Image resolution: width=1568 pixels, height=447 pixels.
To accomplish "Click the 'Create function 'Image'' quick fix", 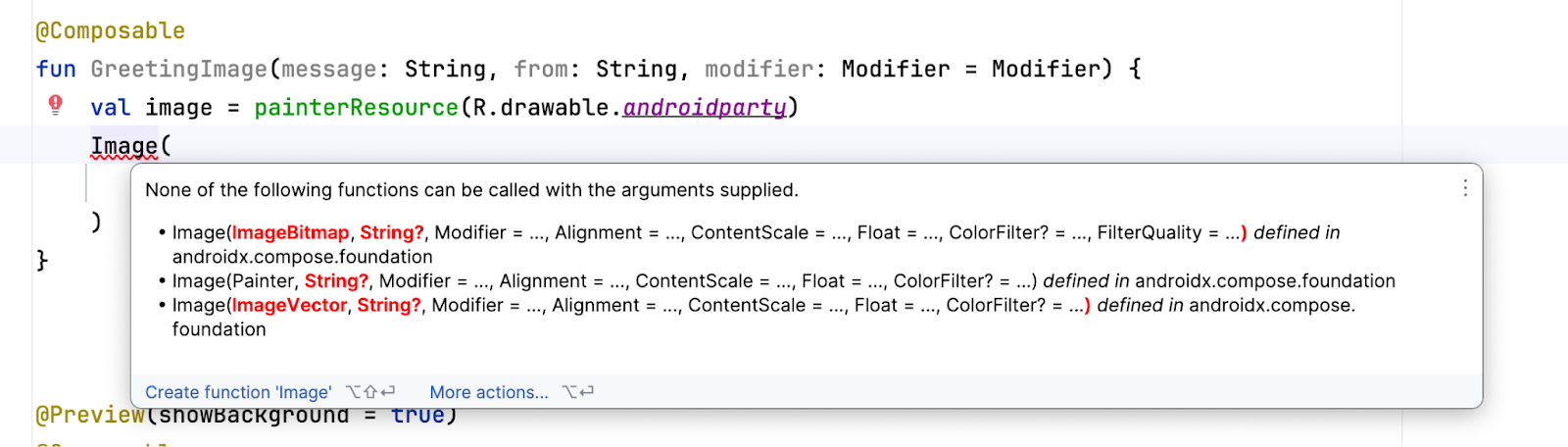I will coord(238,392).
